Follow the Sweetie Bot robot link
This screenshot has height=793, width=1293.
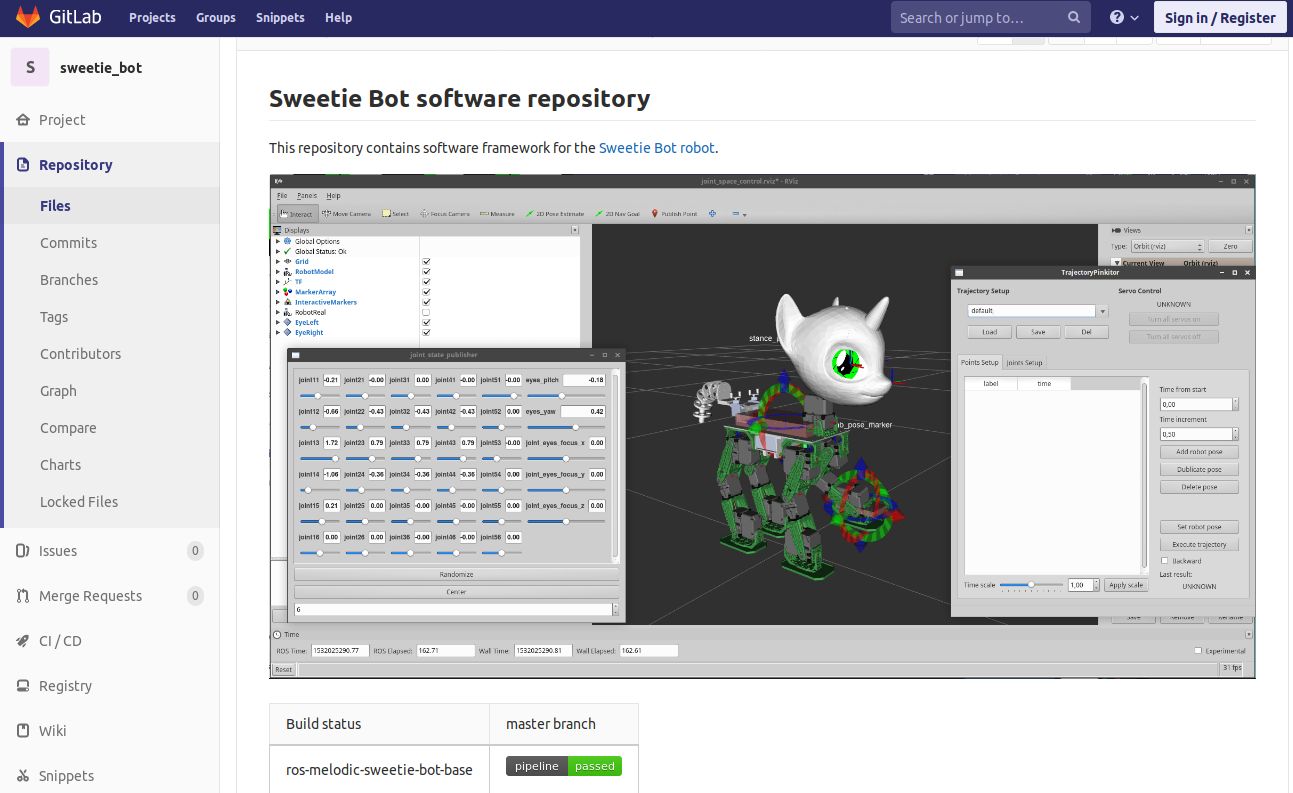tap(656, 148)
